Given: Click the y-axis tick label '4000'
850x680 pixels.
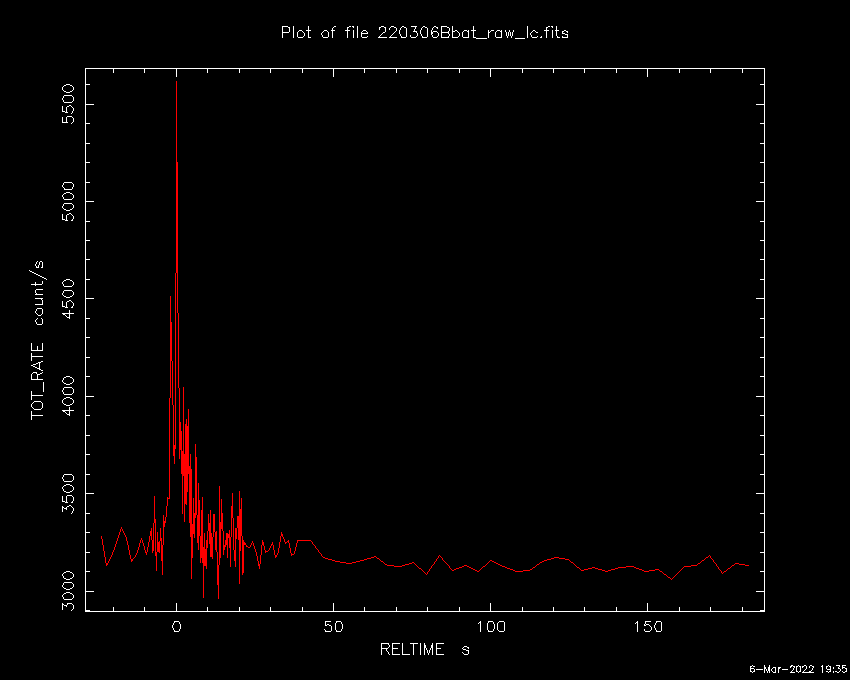Looking at the screenshot, I should (x=68, y=396).
